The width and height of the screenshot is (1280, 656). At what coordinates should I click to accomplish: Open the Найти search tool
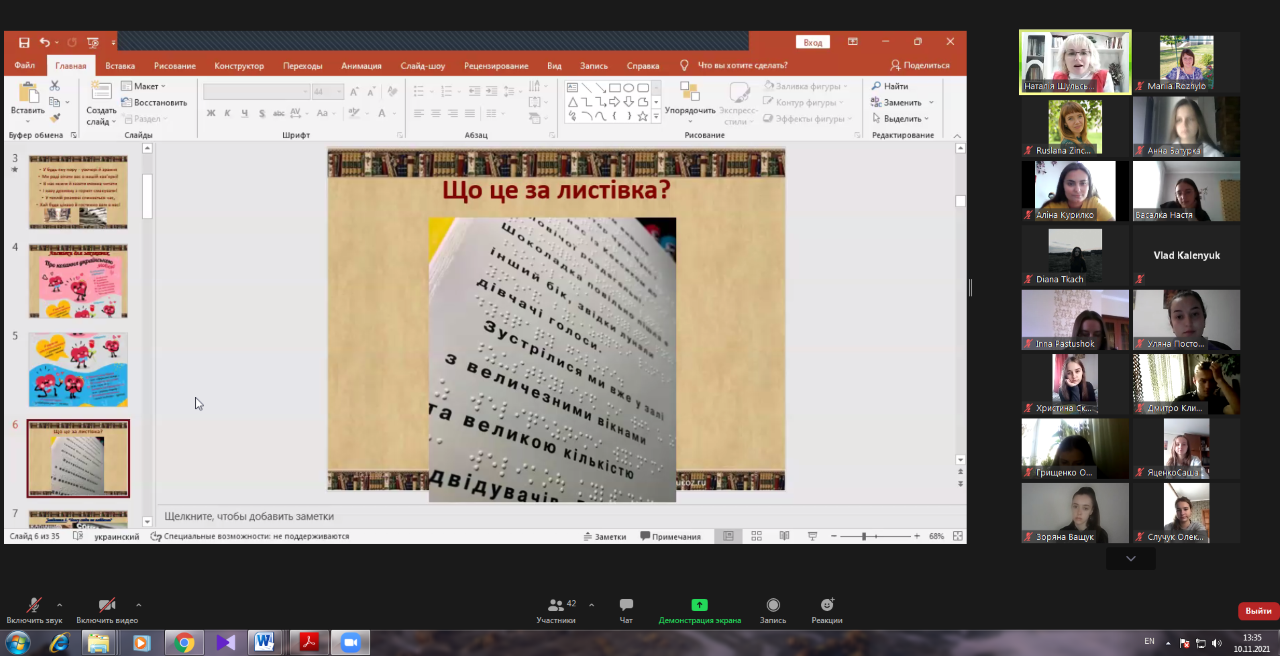coord(890,87)
